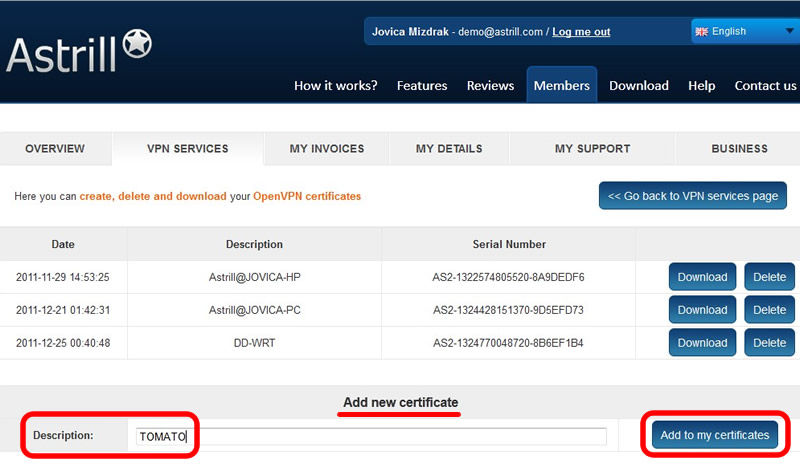Click the Log me out link
The width and height of the screenshot is (800, 468).
[x=581, y=32]
